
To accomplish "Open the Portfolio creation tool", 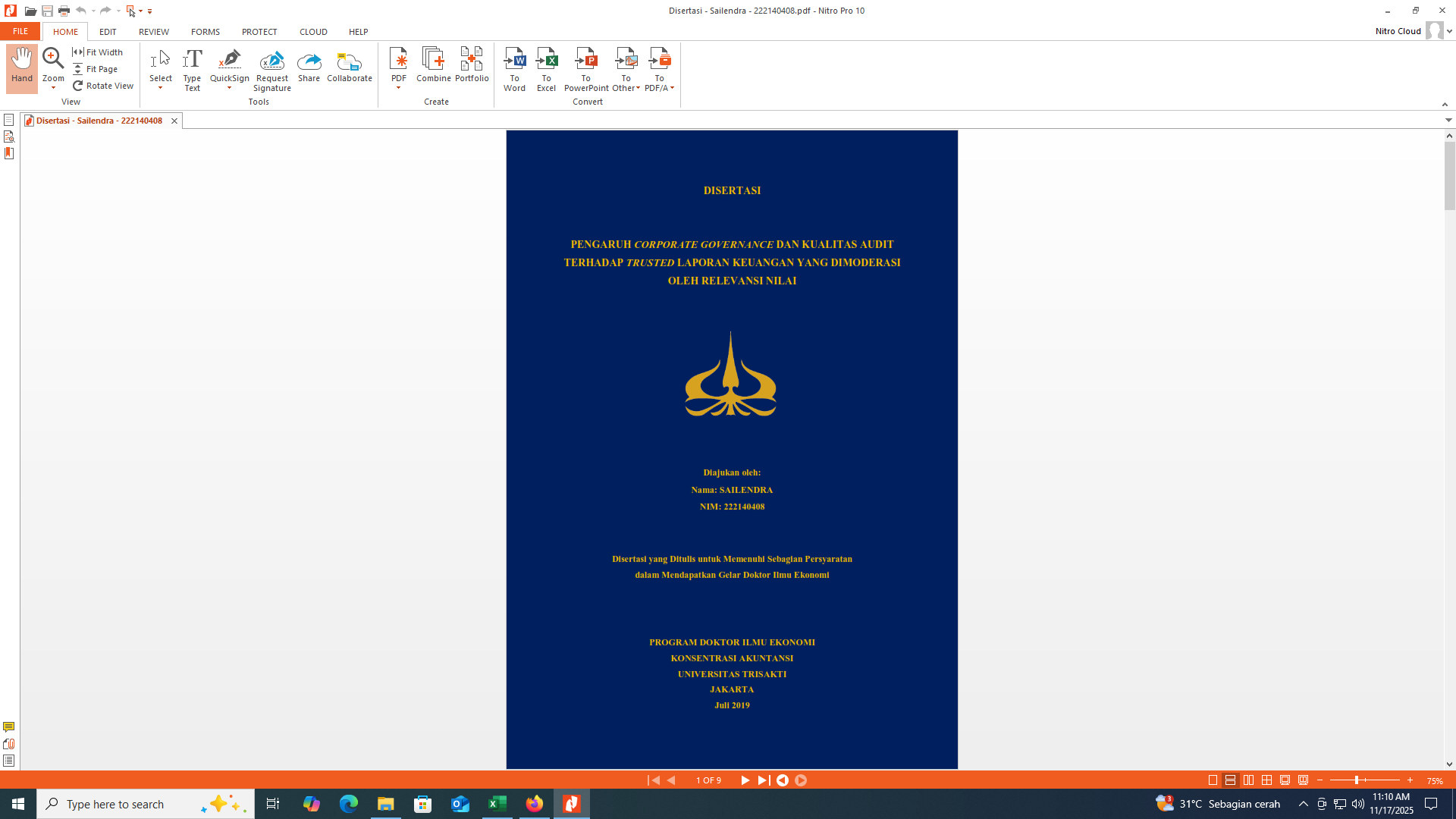I will click(472, 60).
